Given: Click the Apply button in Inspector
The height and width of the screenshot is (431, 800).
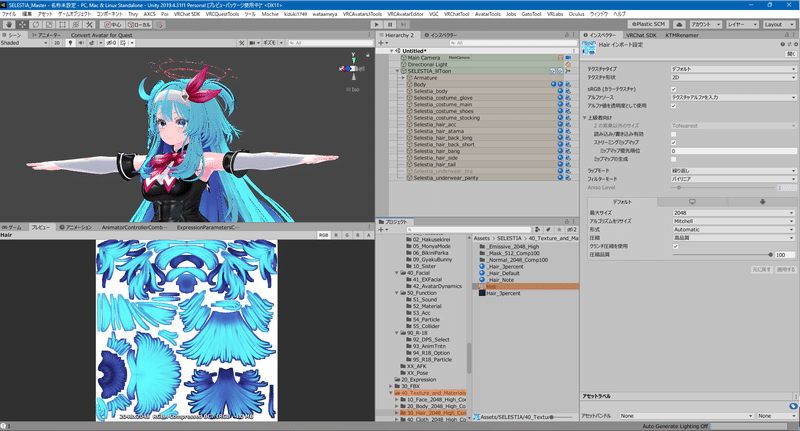Looking at the screenshot, I should [x=786, y=269].
